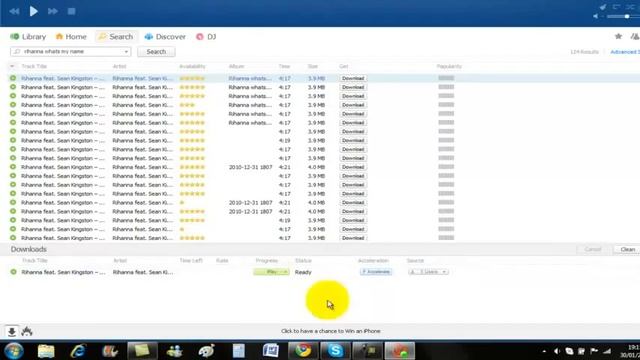Launch Internet Explorer from the taskbar

78,351
